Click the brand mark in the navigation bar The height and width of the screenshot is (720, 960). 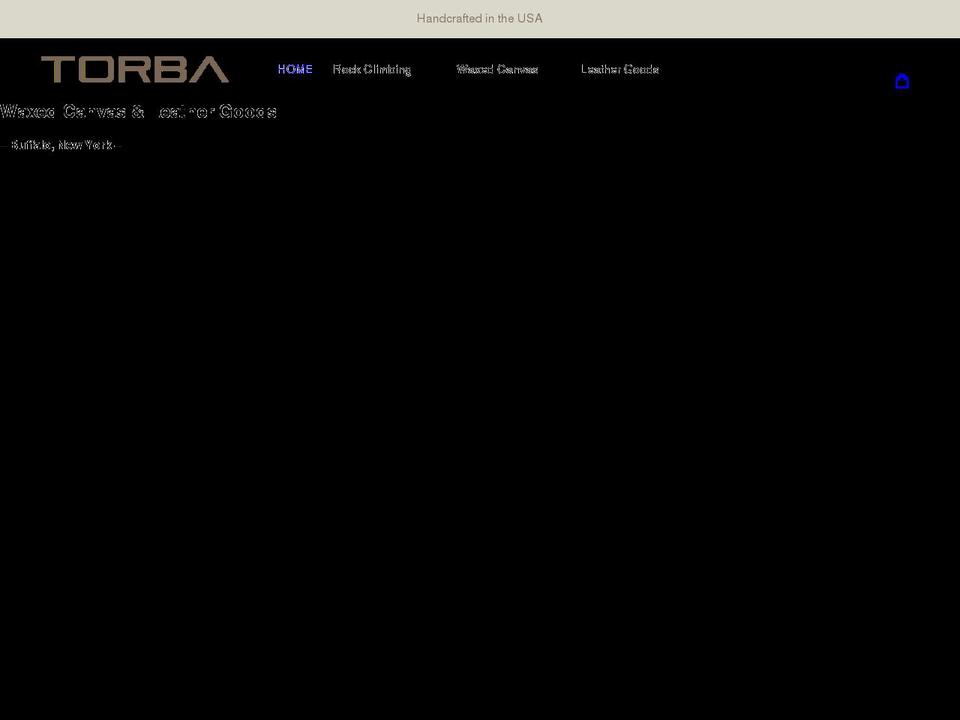pos(135,70)
